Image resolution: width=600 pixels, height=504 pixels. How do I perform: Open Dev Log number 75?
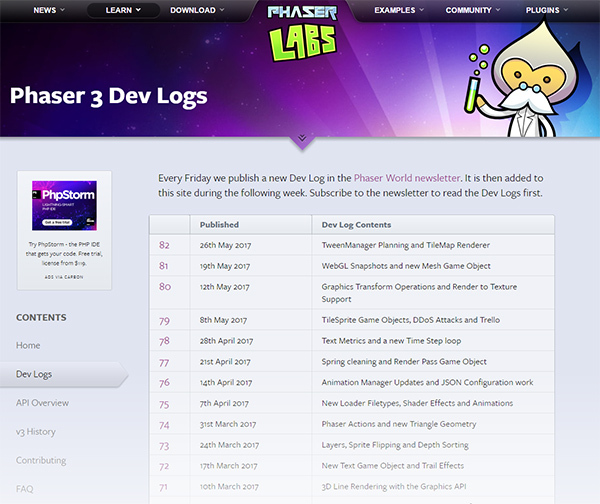pyautogui.click(x=164, y=404)
